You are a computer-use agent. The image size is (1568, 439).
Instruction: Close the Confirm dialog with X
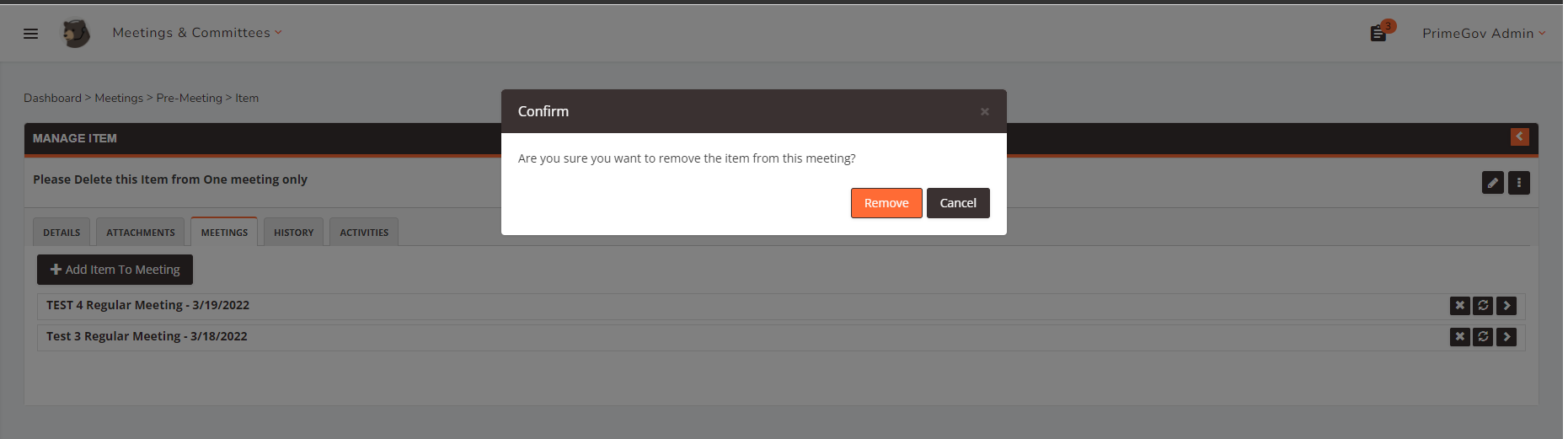pyautogui.click(x=984, y=112)
